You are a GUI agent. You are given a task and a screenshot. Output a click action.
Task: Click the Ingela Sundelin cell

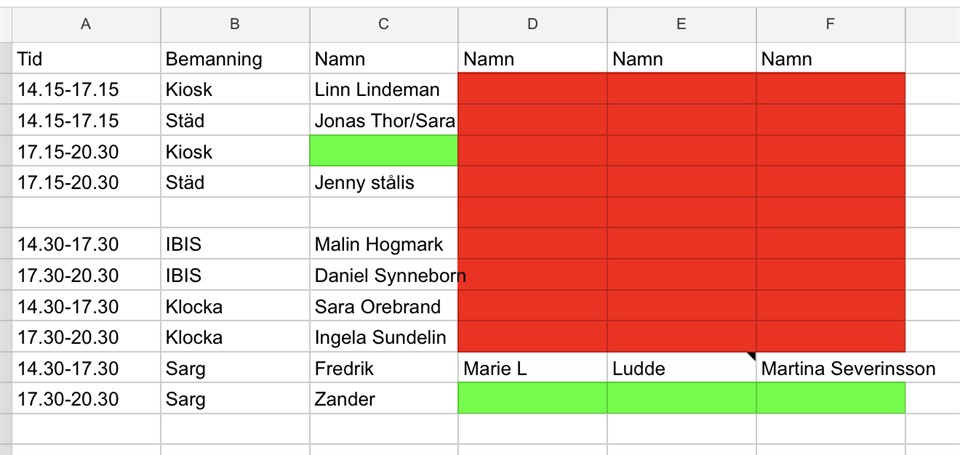click(x=383, y=337)
